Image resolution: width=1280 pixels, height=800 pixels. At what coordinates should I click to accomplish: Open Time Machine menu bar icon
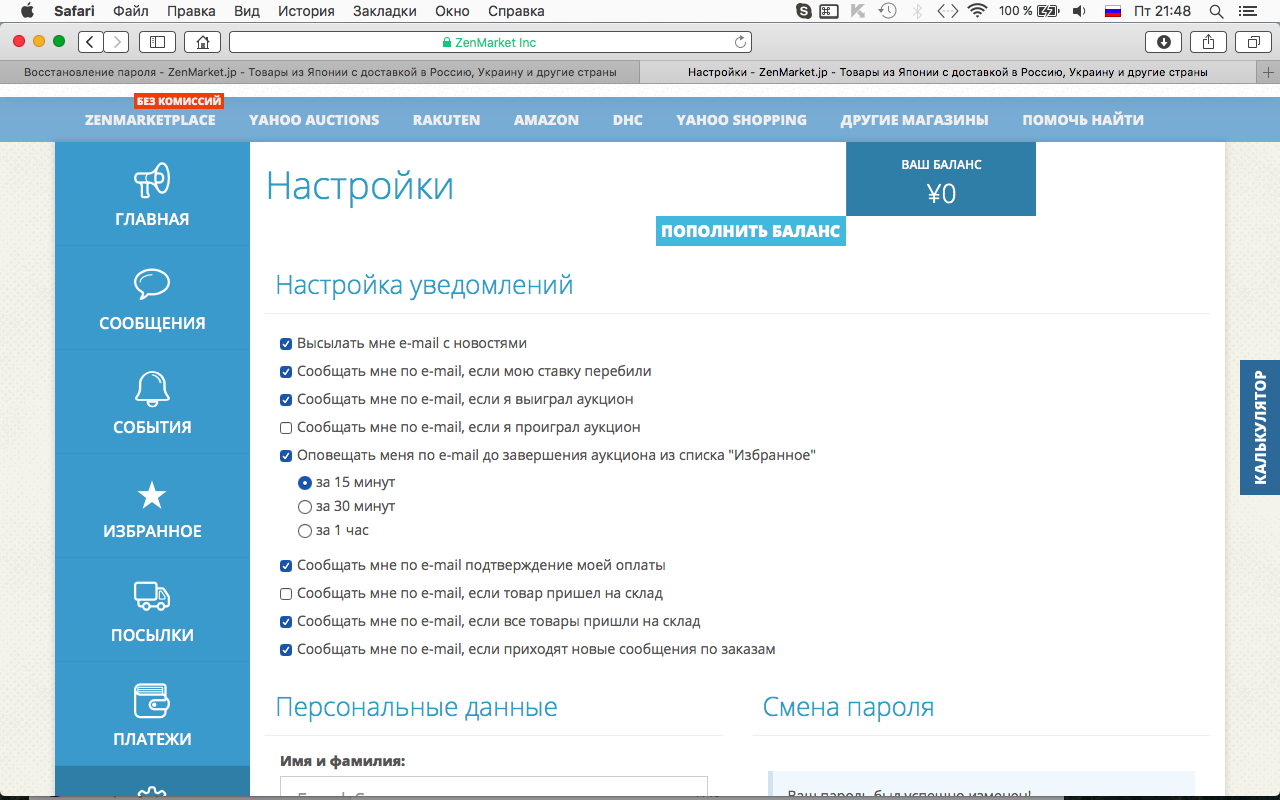point(887,11)
